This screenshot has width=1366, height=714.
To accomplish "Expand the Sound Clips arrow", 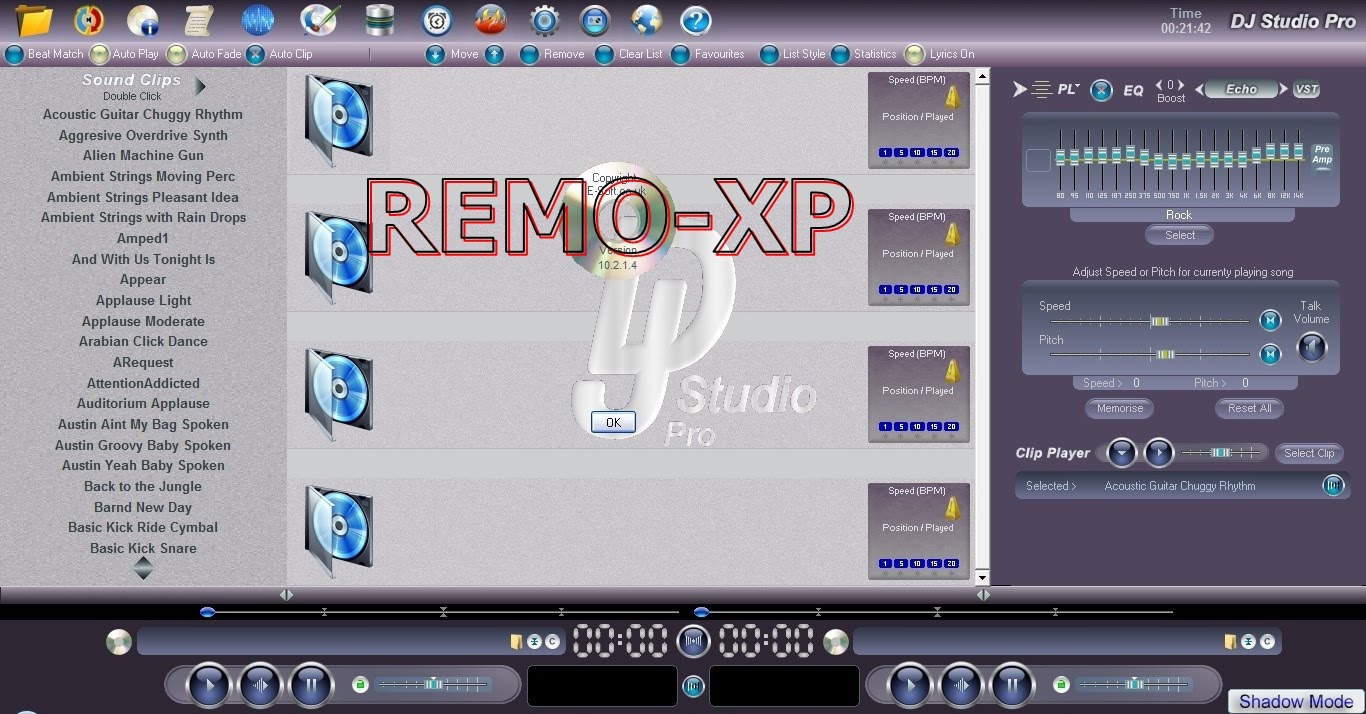I will [200, 87].
